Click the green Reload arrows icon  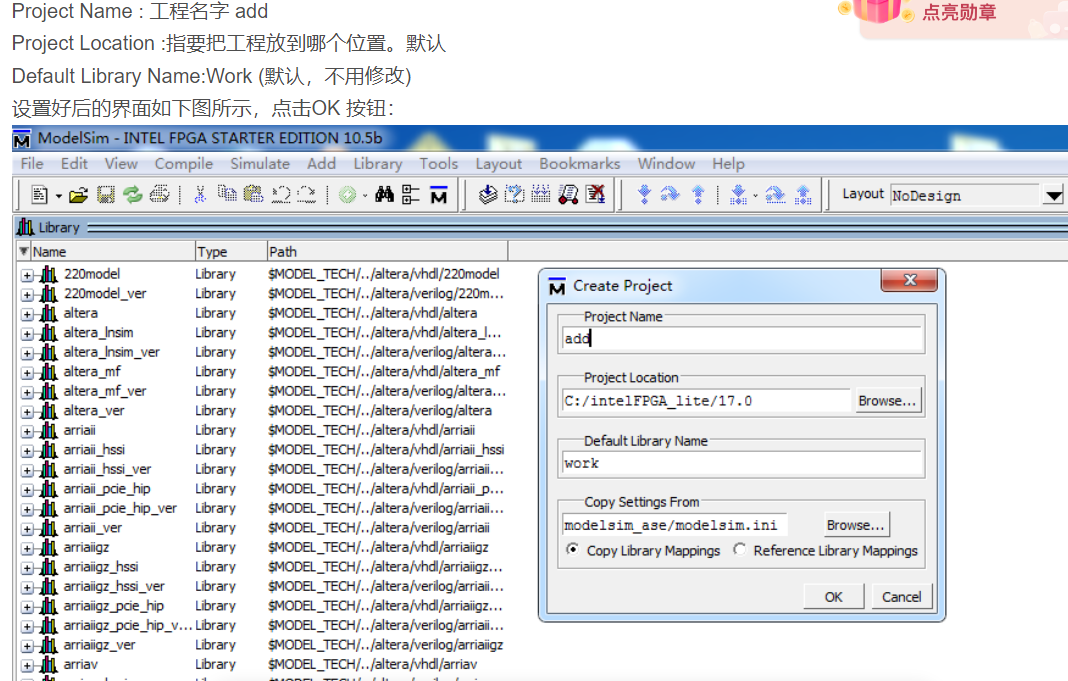coord(133,195)
